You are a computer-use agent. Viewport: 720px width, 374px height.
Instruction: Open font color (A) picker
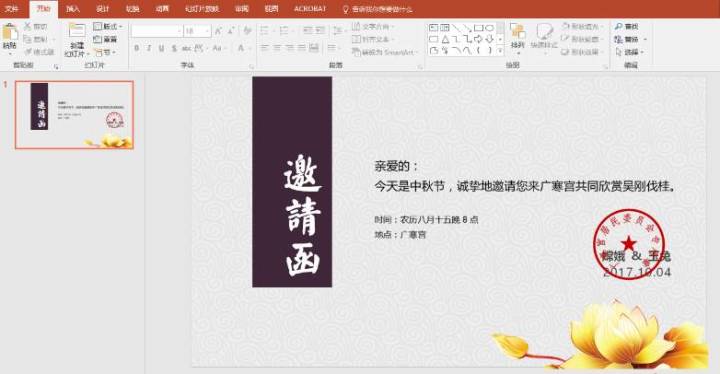(240, 48)
